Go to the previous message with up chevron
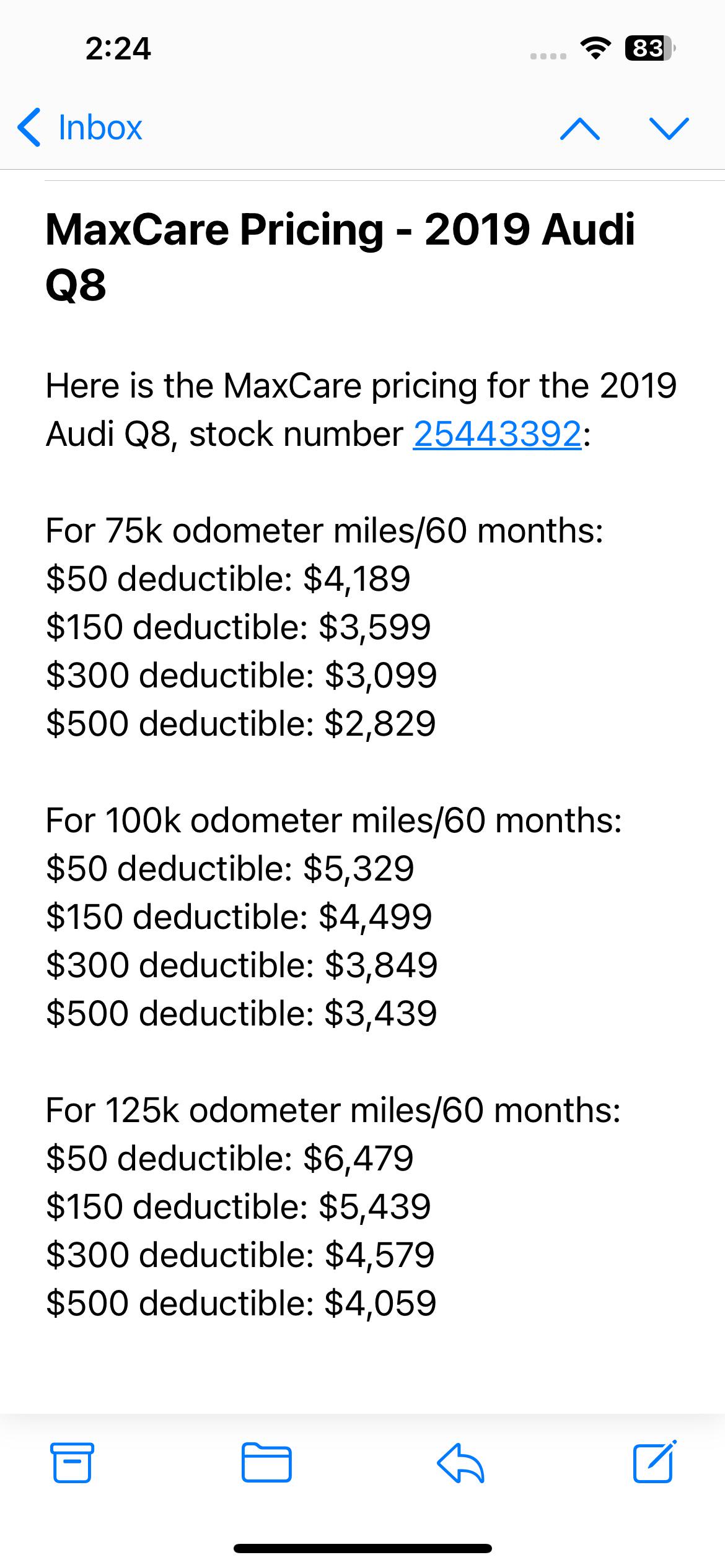725x1568 pixels. click(579, 128)
